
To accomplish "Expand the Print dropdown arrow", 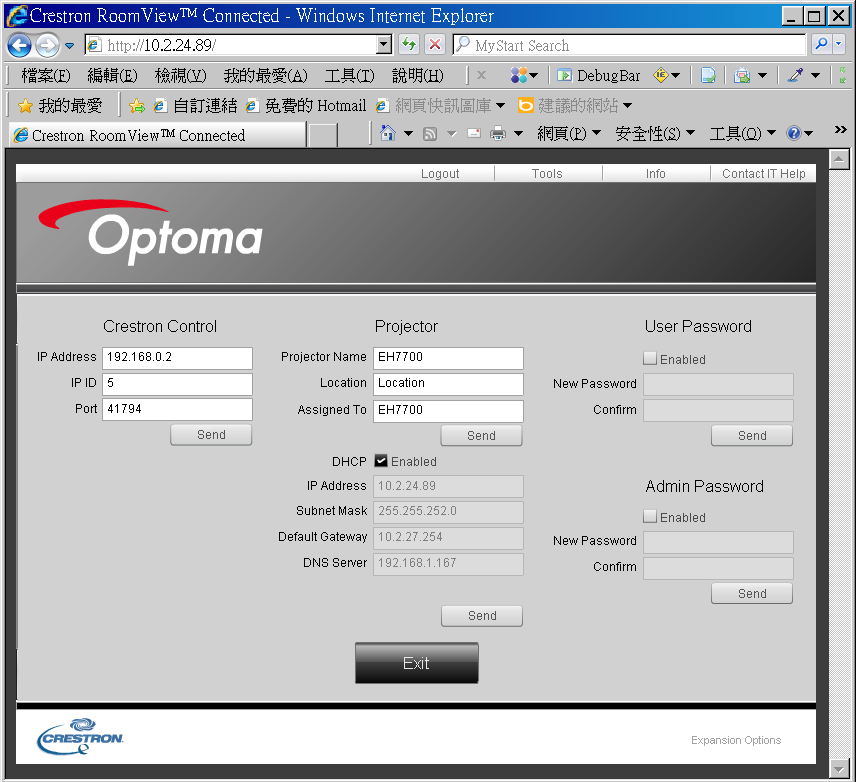I will (519, 133).
